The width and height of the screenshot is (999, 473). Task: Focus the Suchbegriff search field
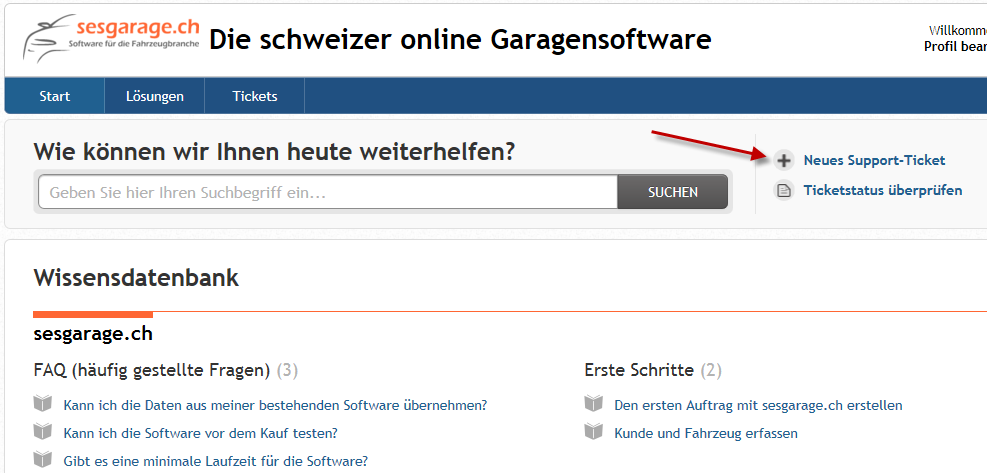[328, 192]
